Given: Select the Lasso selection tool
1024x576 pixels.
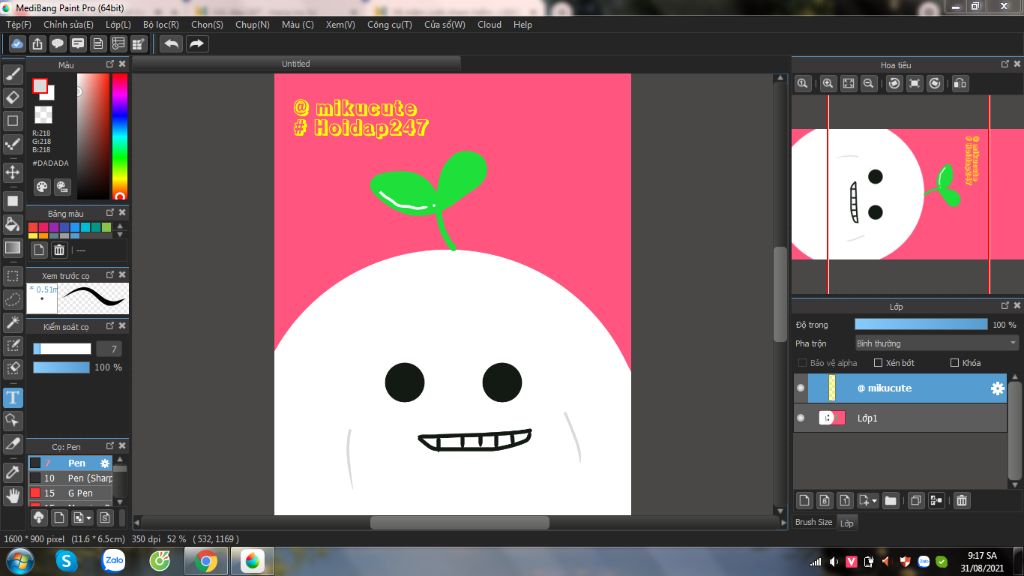Looking at the screenshot, I should click(x=12, y=300).
